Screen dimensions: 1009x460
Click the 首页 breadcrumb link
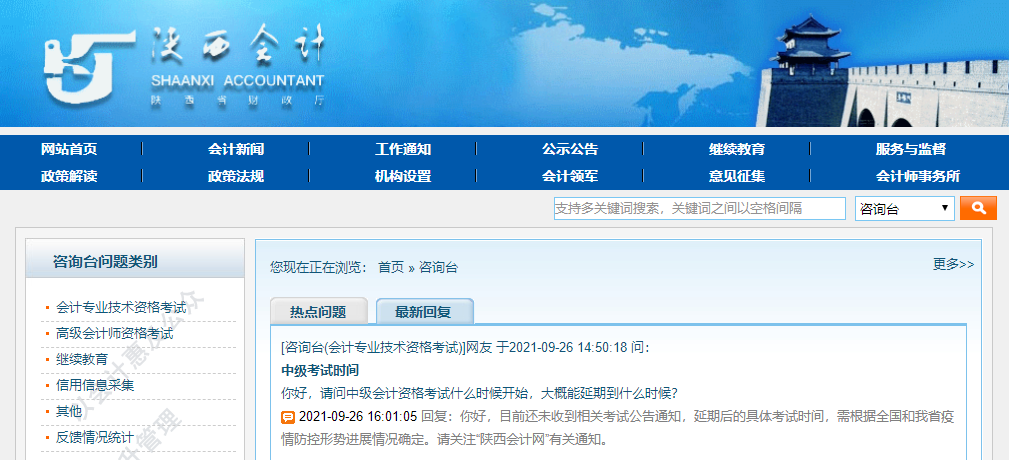[x=391, y=267]
